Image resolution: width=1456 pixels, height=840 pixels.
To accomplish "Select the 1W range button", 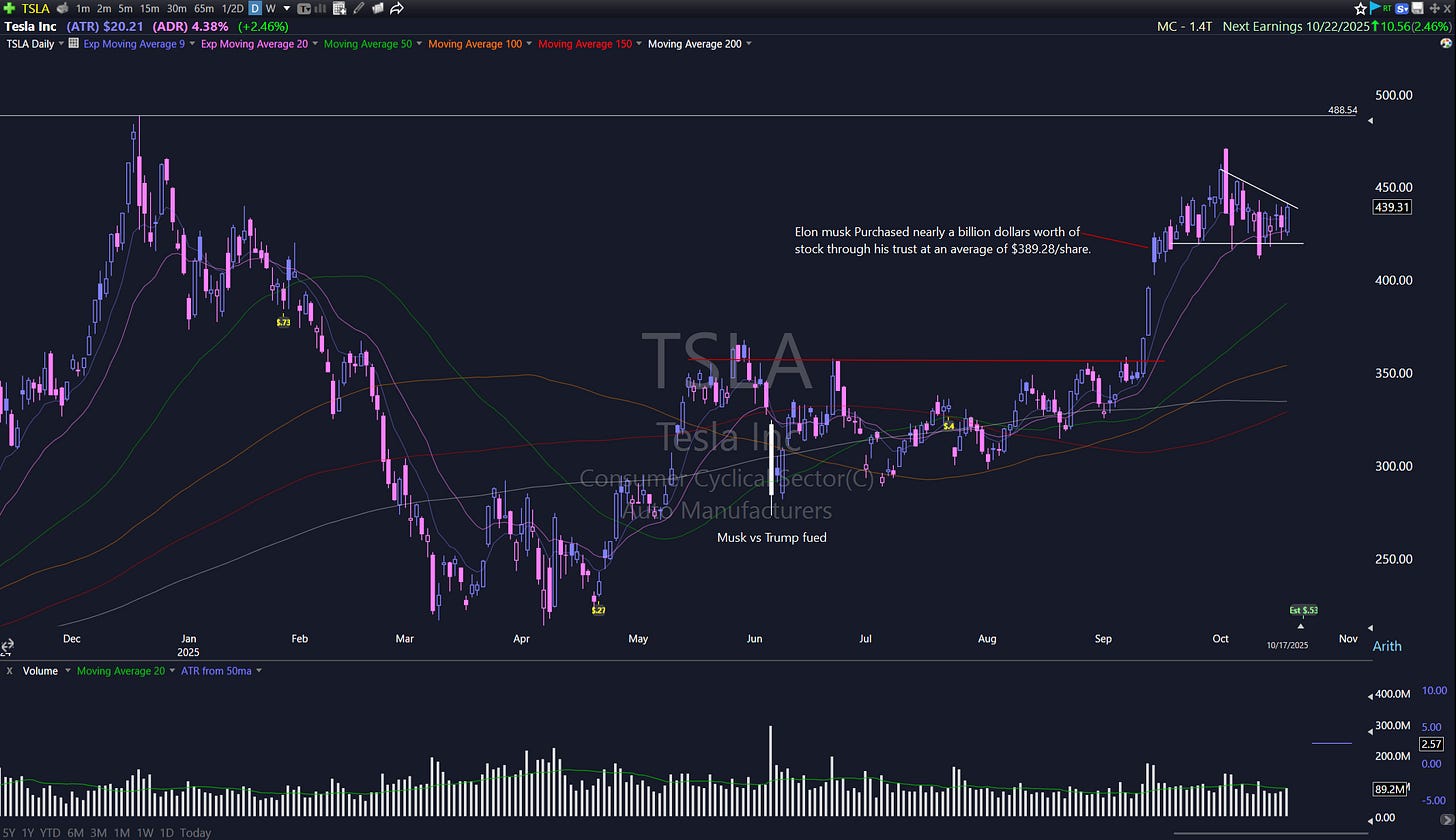I will tap(145, 833).
